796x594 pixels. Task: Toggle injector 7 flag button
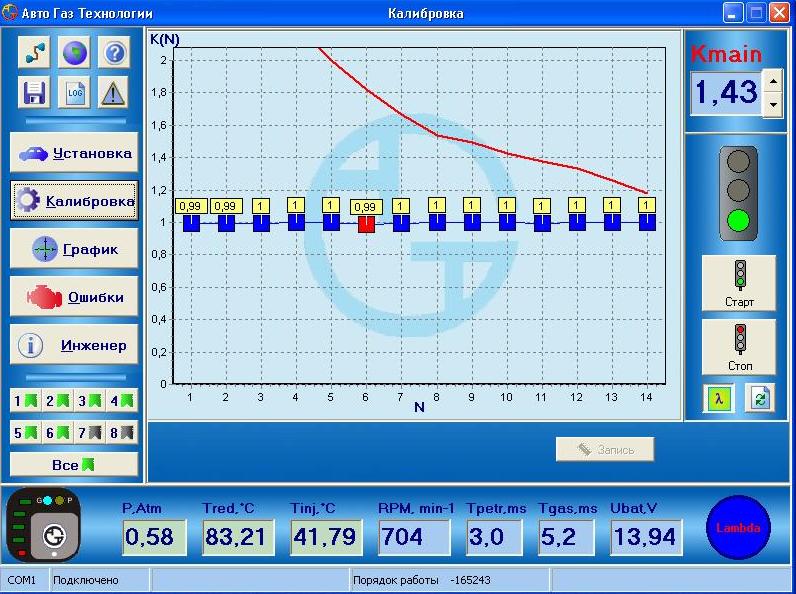(89, 433)
